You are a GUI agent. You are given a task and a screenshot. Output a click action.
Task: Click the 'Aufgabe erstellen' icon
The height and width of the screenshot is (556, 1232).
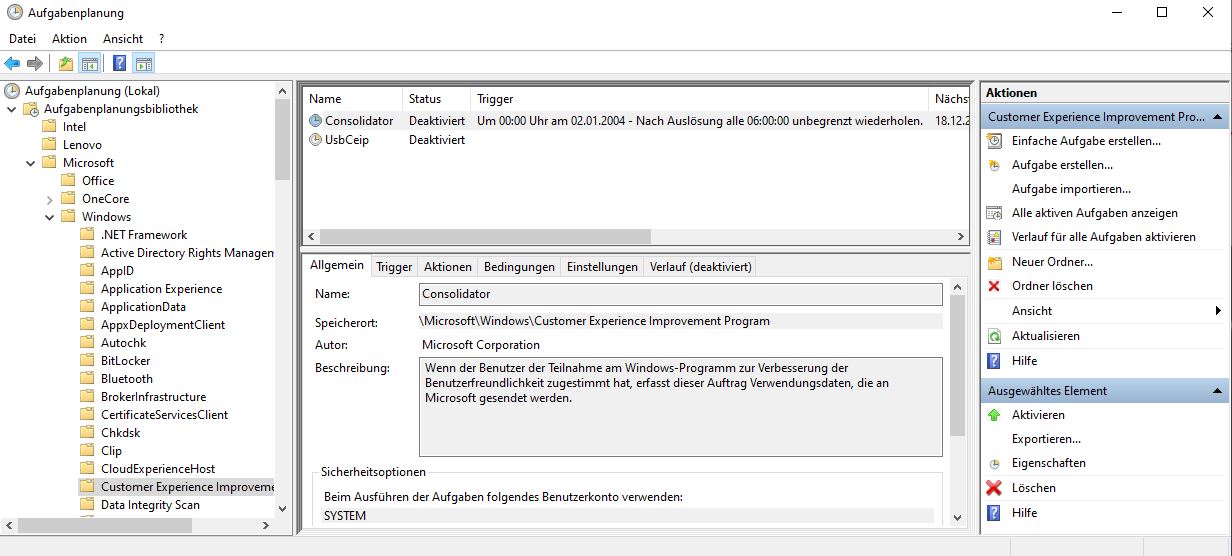[x=994, y=165]
